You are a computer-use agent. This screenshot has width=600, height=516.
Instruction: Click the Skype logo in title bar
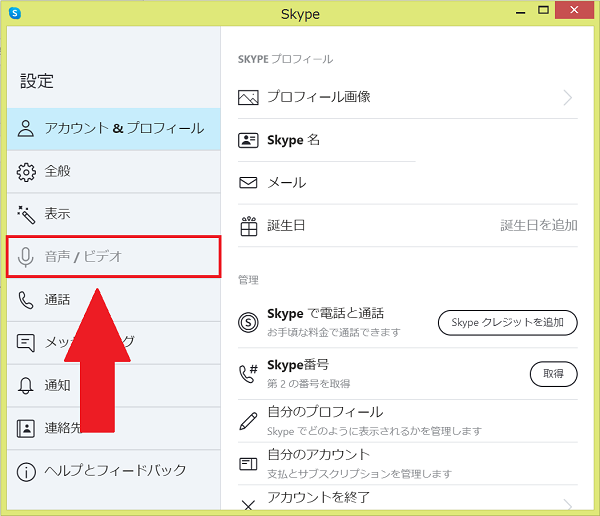[x=15, y=13]
